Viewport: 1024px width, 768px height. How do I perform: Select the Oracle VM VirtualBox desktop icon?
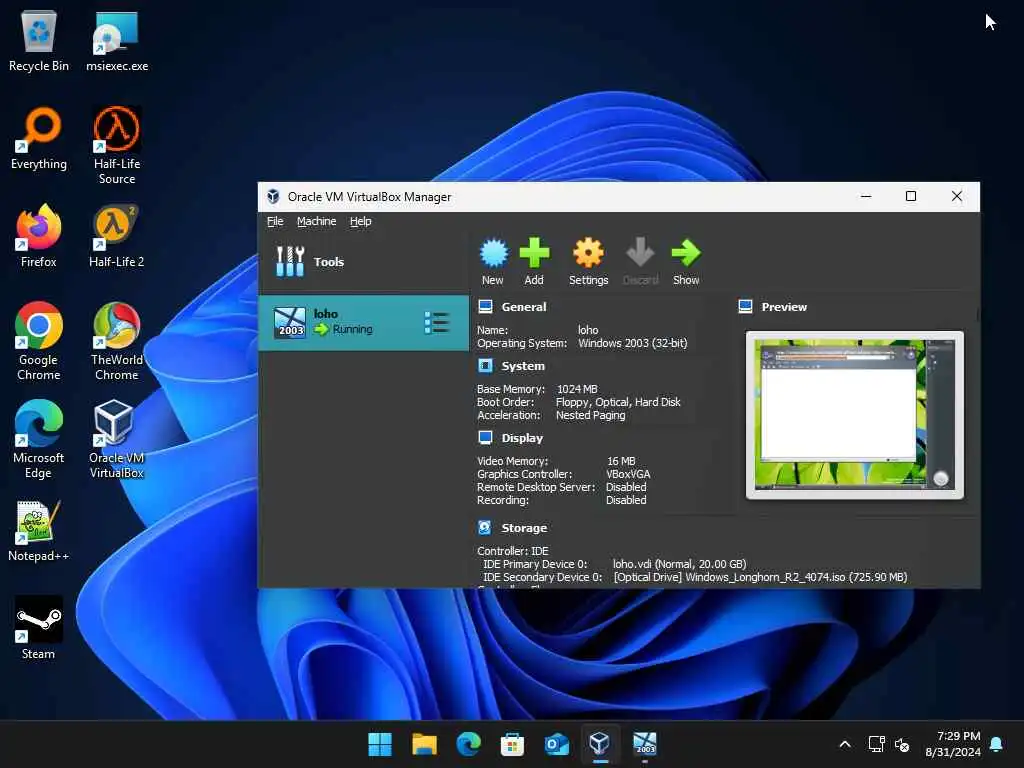(117, 440)
